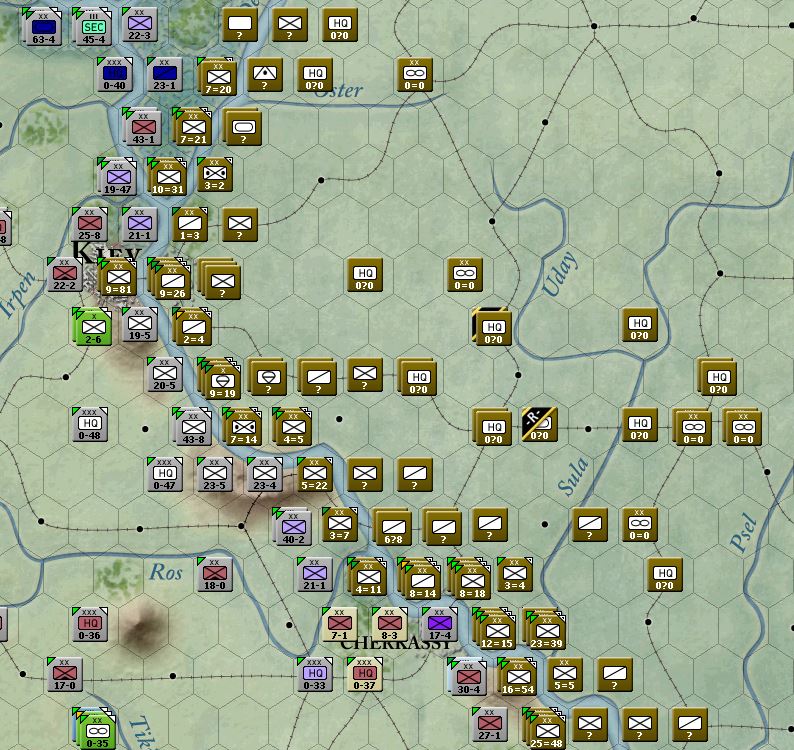Click the Soviet 4=11 infantry stack

pyautogui.click(x=369, y=578)
